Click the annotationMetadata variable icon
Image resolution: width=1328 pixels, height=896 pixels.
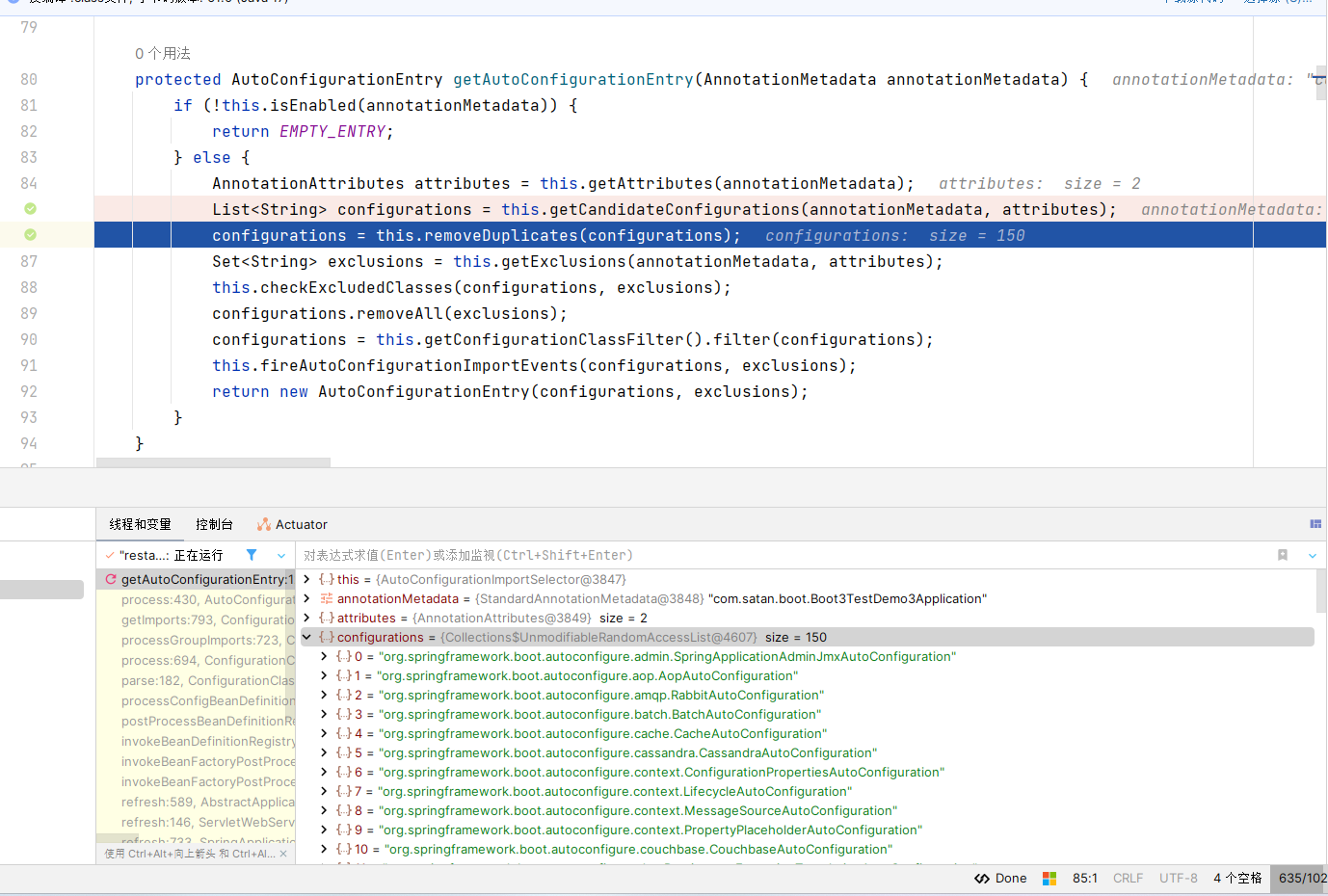pyautogui.click(x=327, y=598)
